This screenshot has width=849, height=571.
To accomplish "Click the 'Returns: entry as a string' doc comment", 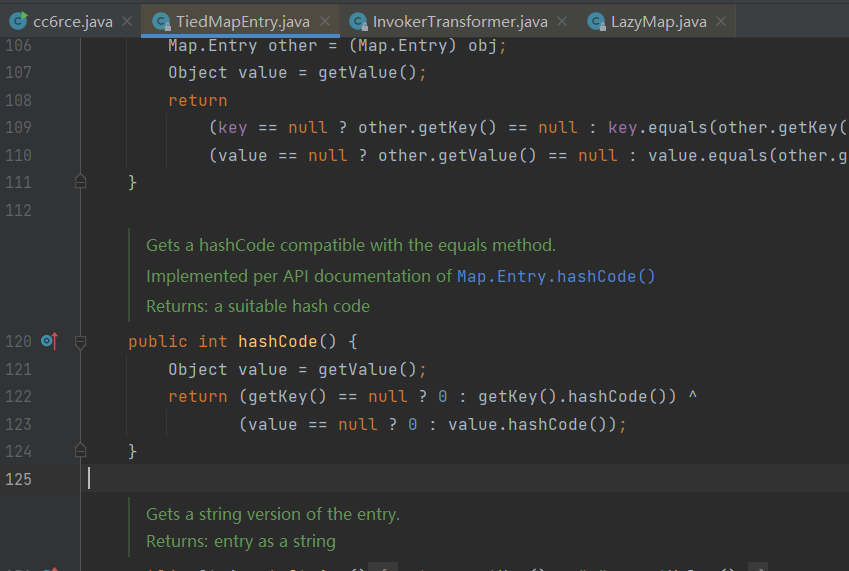I will [241, 541].
